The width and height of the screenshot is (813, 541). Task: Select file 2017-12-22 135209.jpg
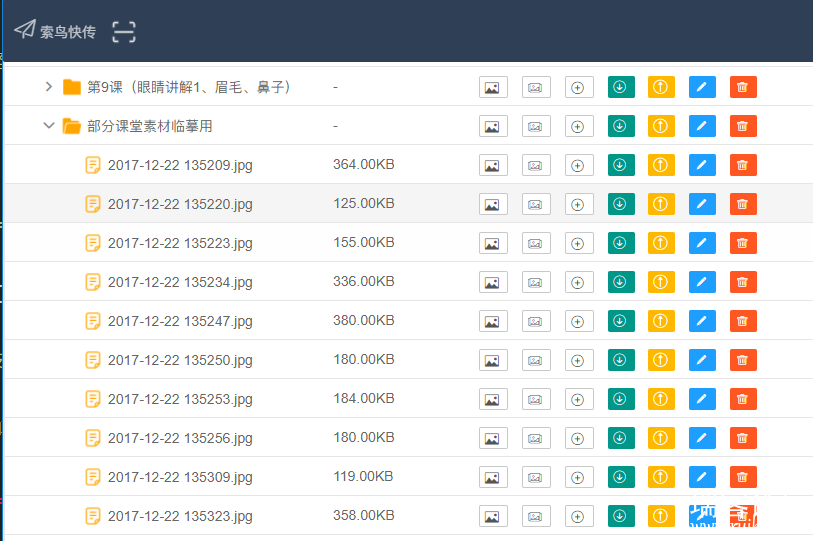coord(180,165)
